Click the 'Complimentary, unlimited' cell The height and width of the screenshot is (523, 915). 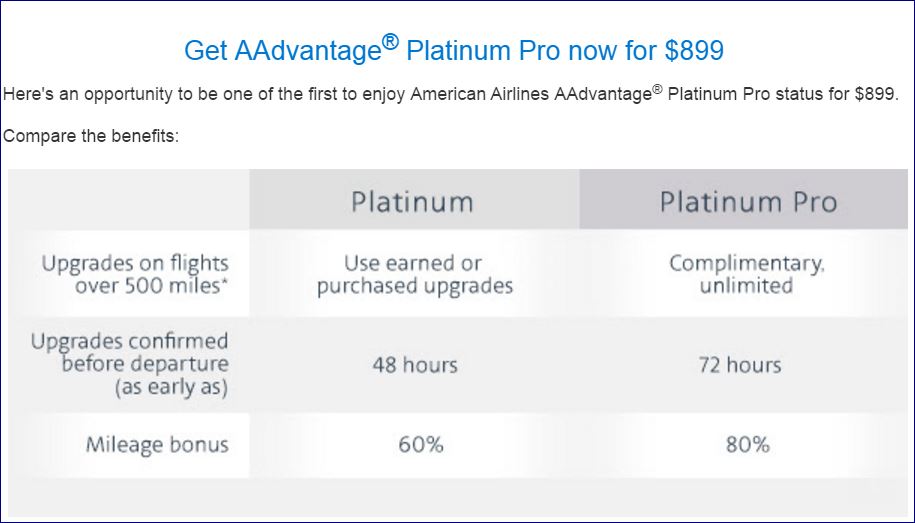click(746, 275)
